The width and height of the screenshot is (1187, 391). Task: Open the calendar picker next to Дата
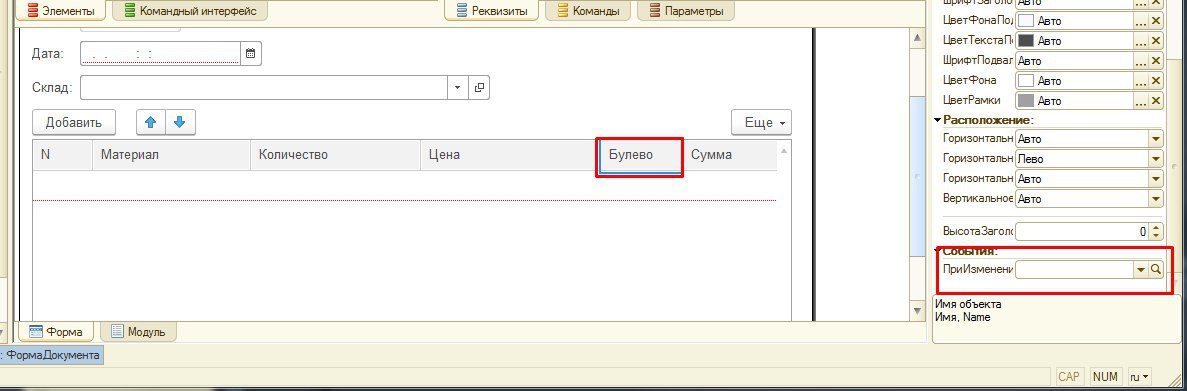coord(251,54)
